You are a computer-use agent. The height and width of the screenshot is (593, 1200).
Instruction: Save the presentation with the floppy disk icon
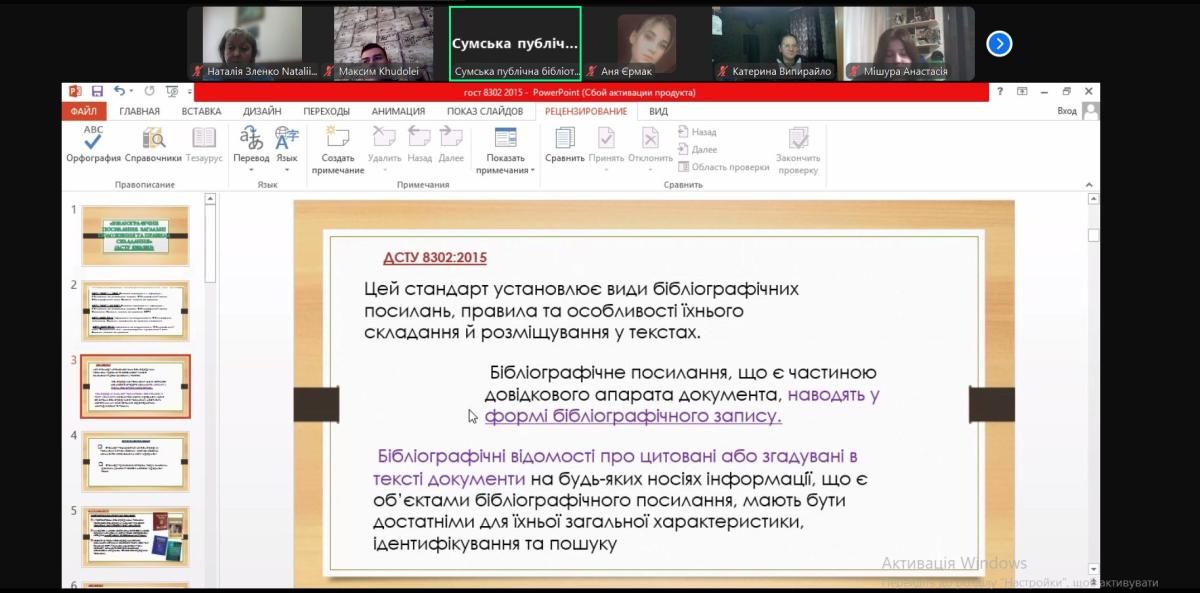97,92
